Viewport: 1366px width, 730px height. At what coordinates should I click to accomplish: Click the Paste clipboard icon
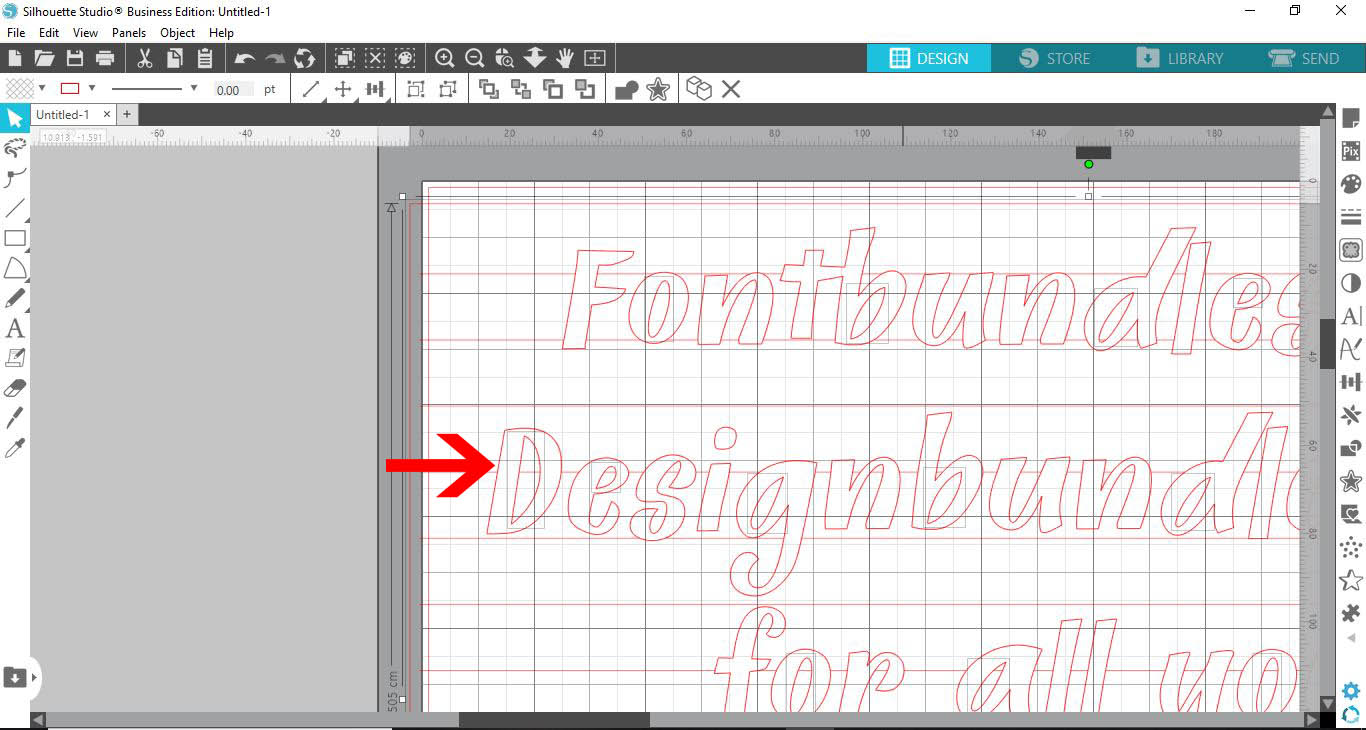(x=205, y=58)
